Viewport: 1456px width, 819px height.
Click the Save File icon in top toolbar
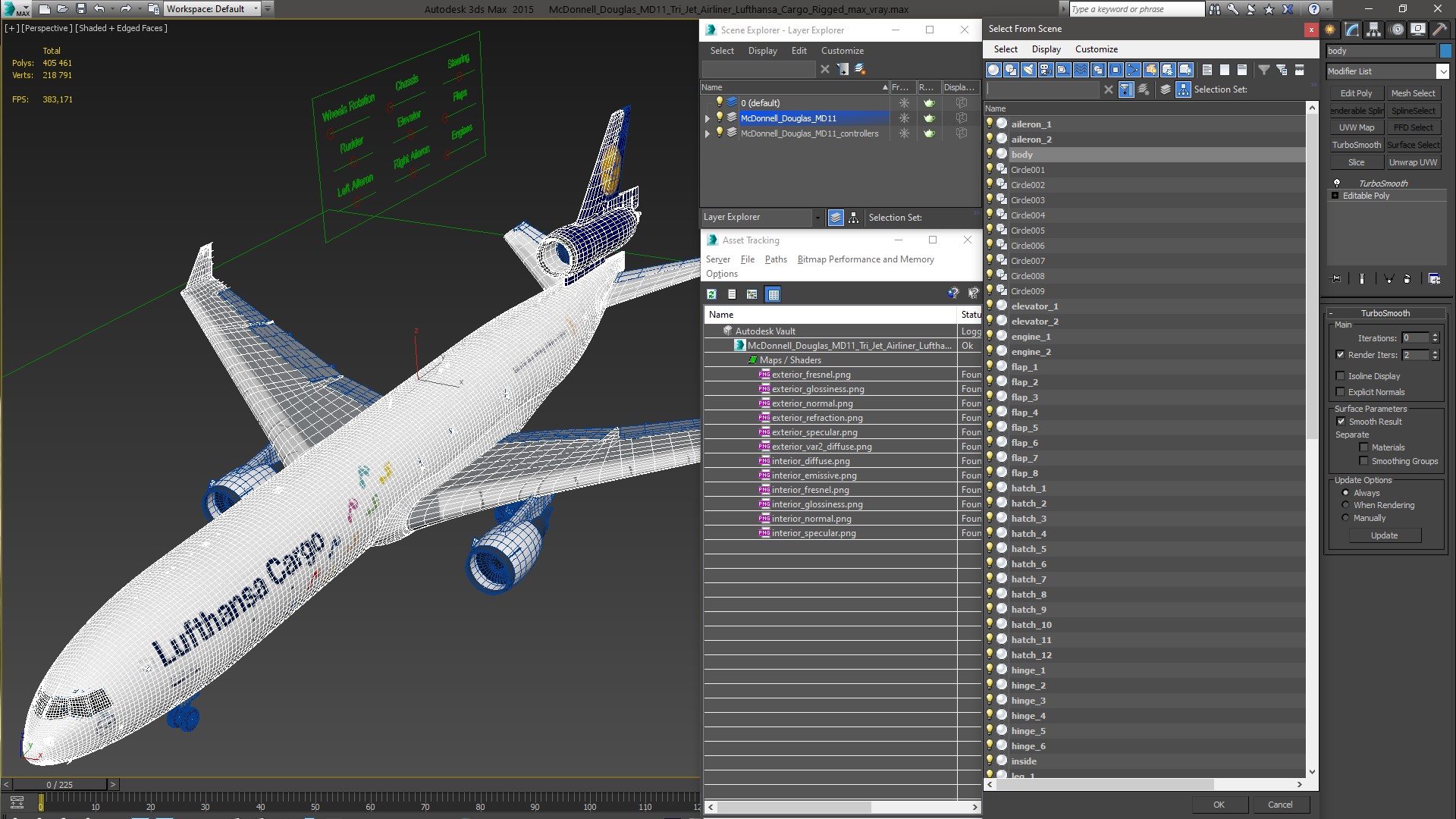[x=81, y=9]
